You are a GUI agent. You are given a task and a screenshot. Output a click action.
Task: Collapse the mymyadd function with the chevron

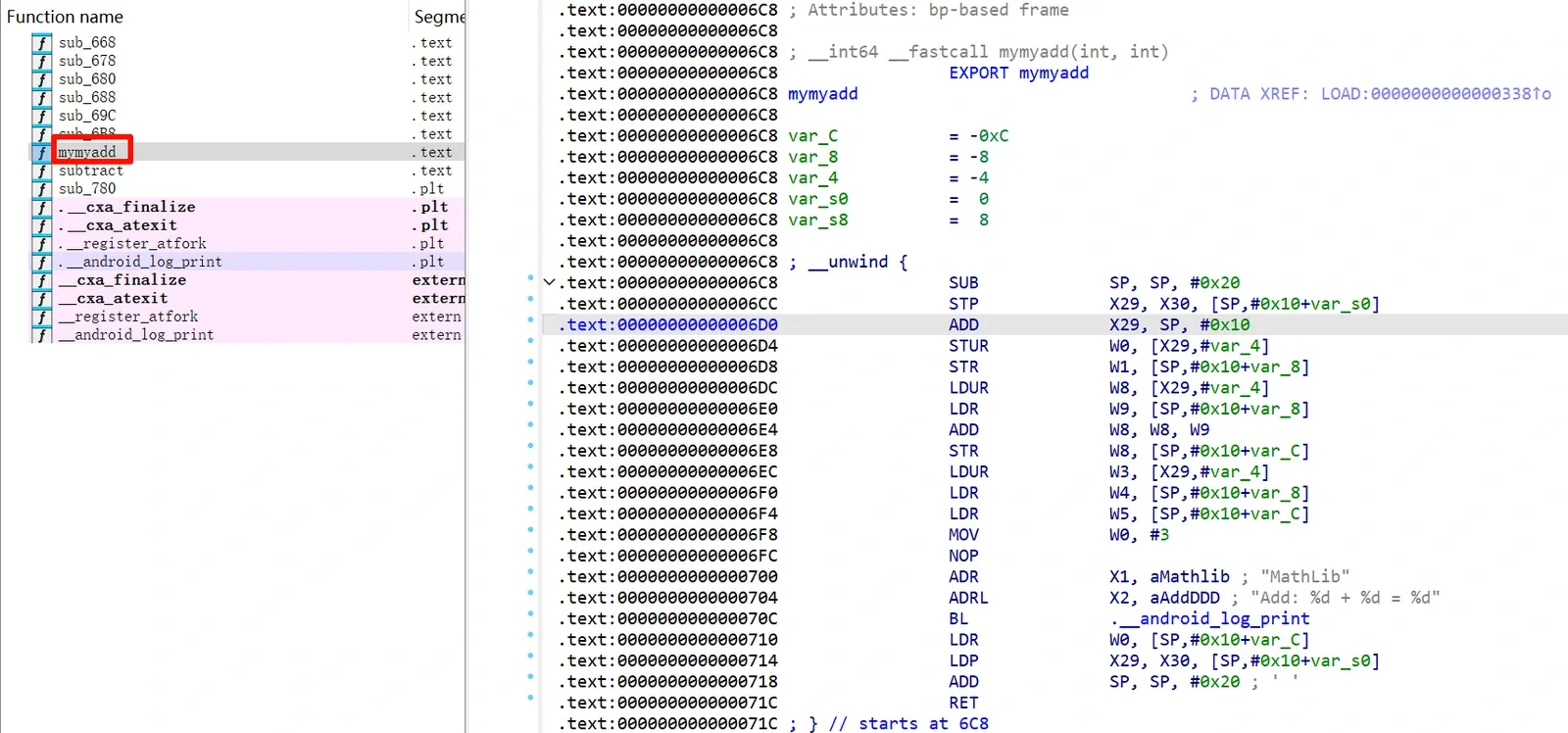(549, 282)
